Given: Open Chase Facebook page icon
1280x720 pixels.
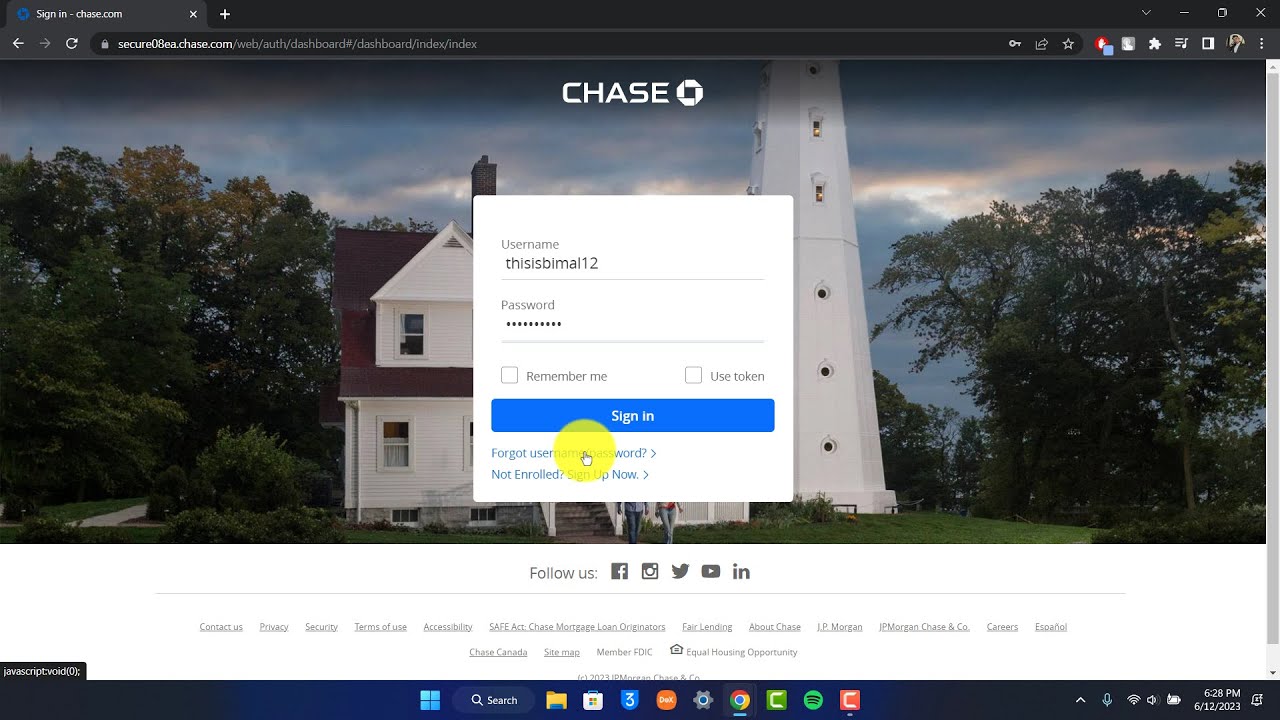Looking at the screenshot, I should tap(620, 571).
